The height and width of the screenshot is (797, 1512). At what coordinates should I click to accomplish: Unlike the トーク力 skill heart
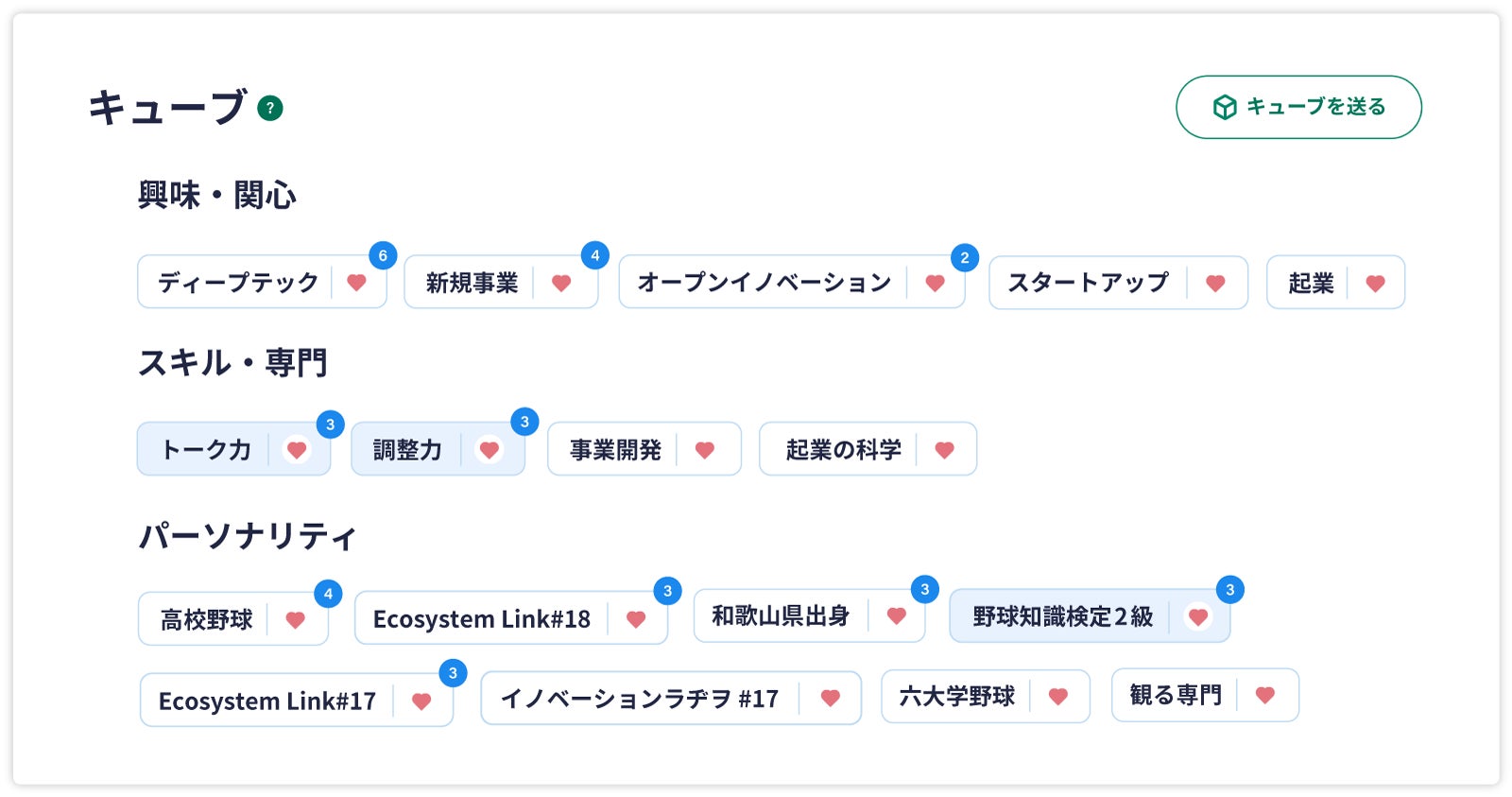(x=297, y=450)
